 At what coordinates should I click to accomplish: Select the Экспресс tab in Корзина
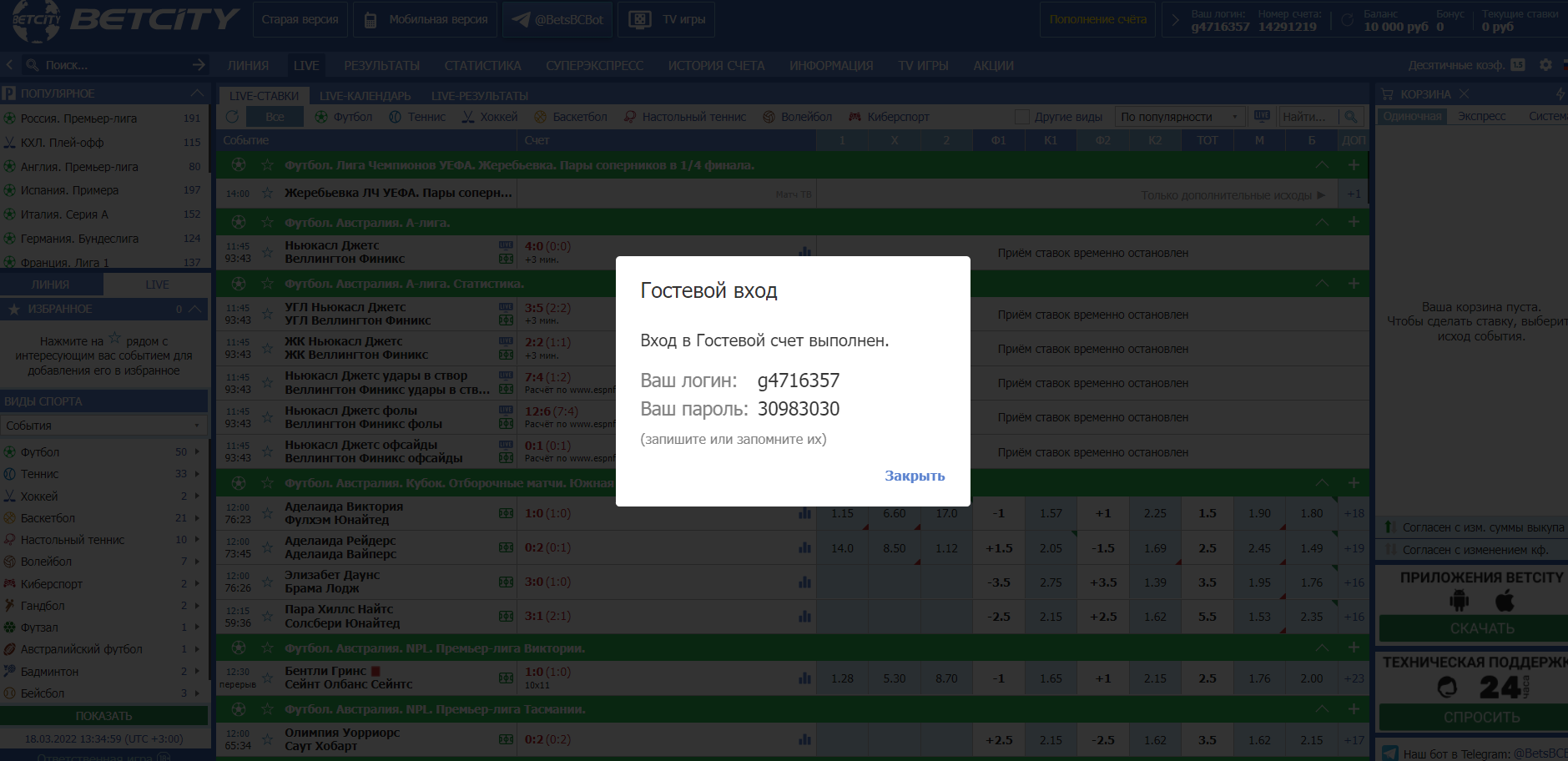[1482, 116]
